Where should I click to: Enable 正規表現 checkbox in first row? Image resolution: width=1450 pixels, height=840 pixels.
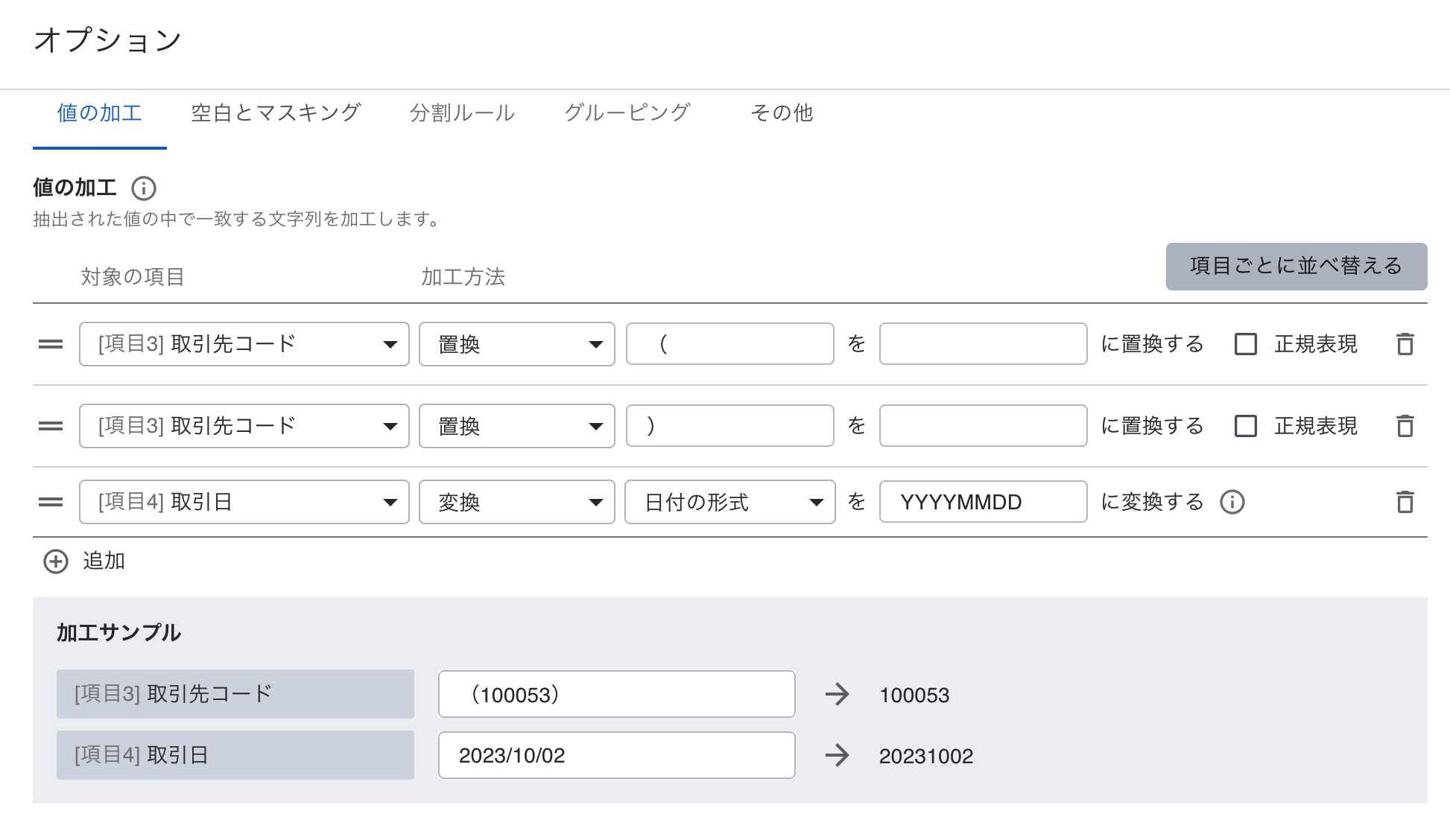pos(1246,344)
